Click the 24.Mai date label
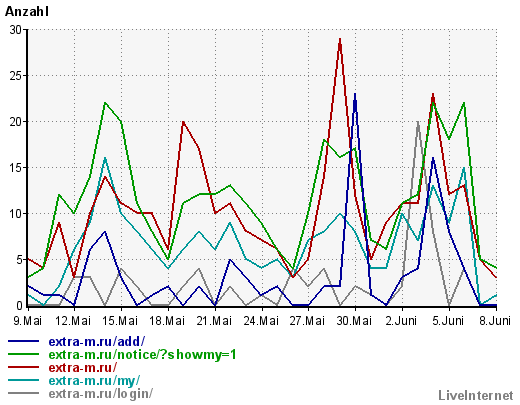The image size is (520, 405). [261, 321]
